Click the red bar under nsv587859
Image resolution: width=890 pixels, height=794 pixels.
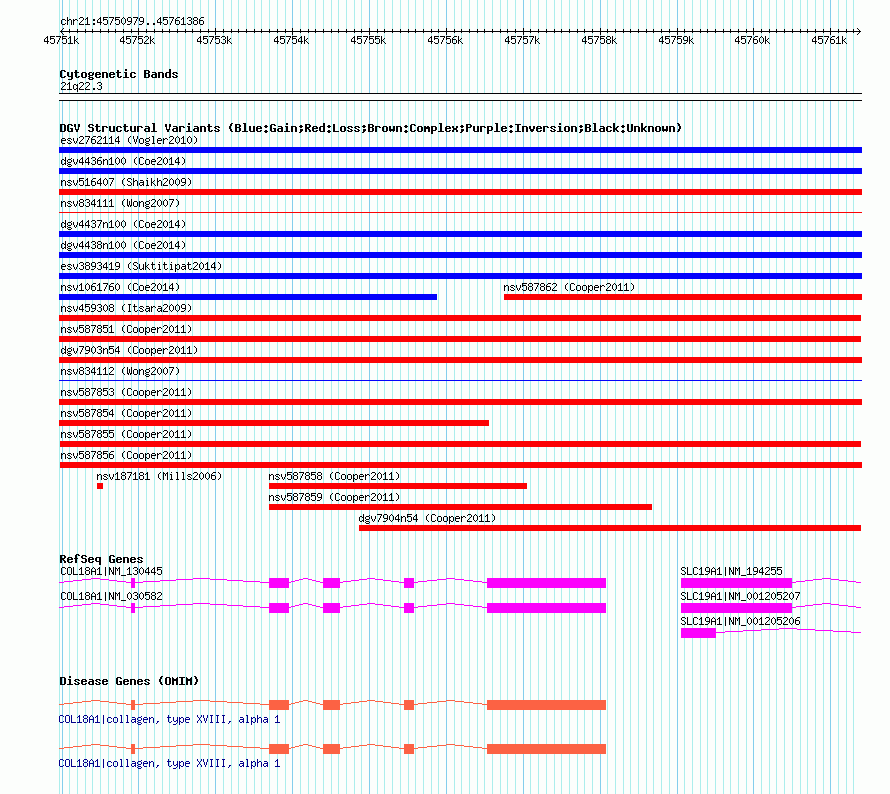pos(460,507)
